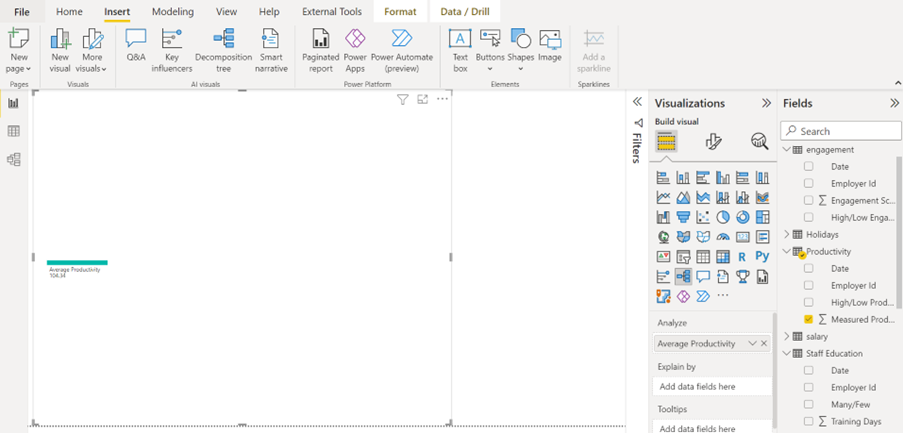Select the Python visual
This screenshot has width=903, height=433.
point(762,256)
